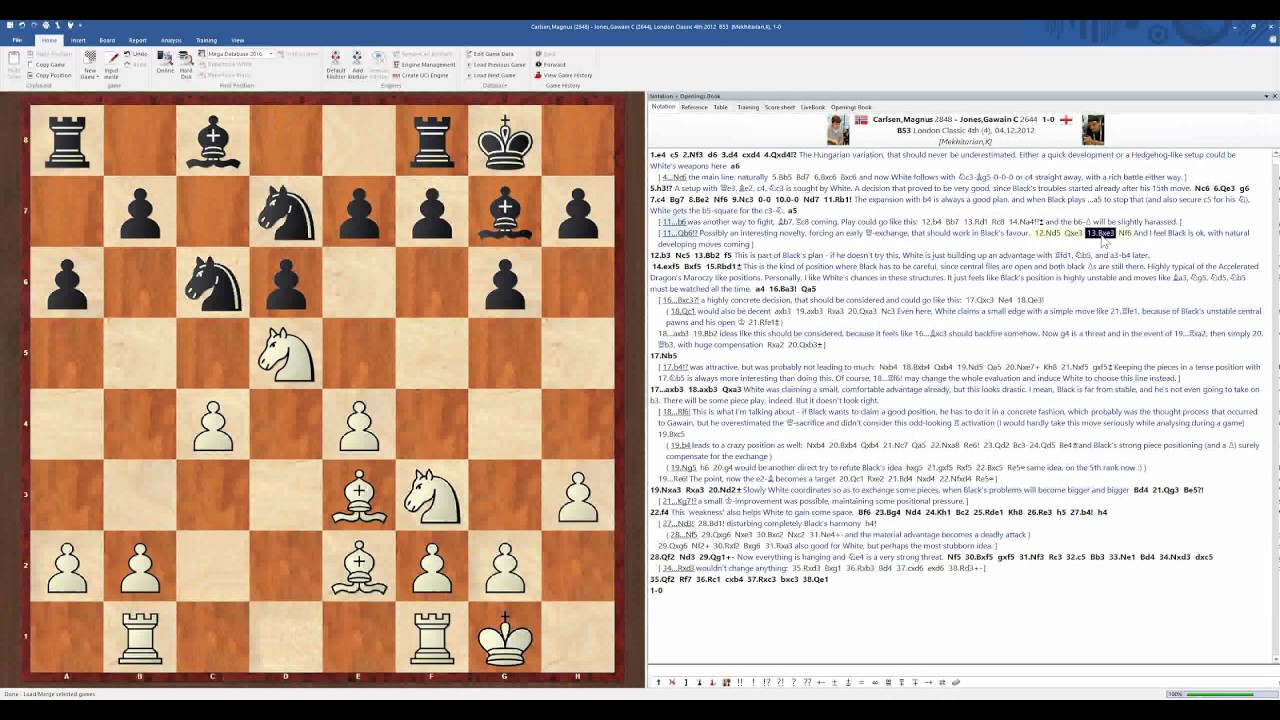Expand the New Game dropdown arrow
This screenshot has width=1280, height=720.
coord(97,77)
